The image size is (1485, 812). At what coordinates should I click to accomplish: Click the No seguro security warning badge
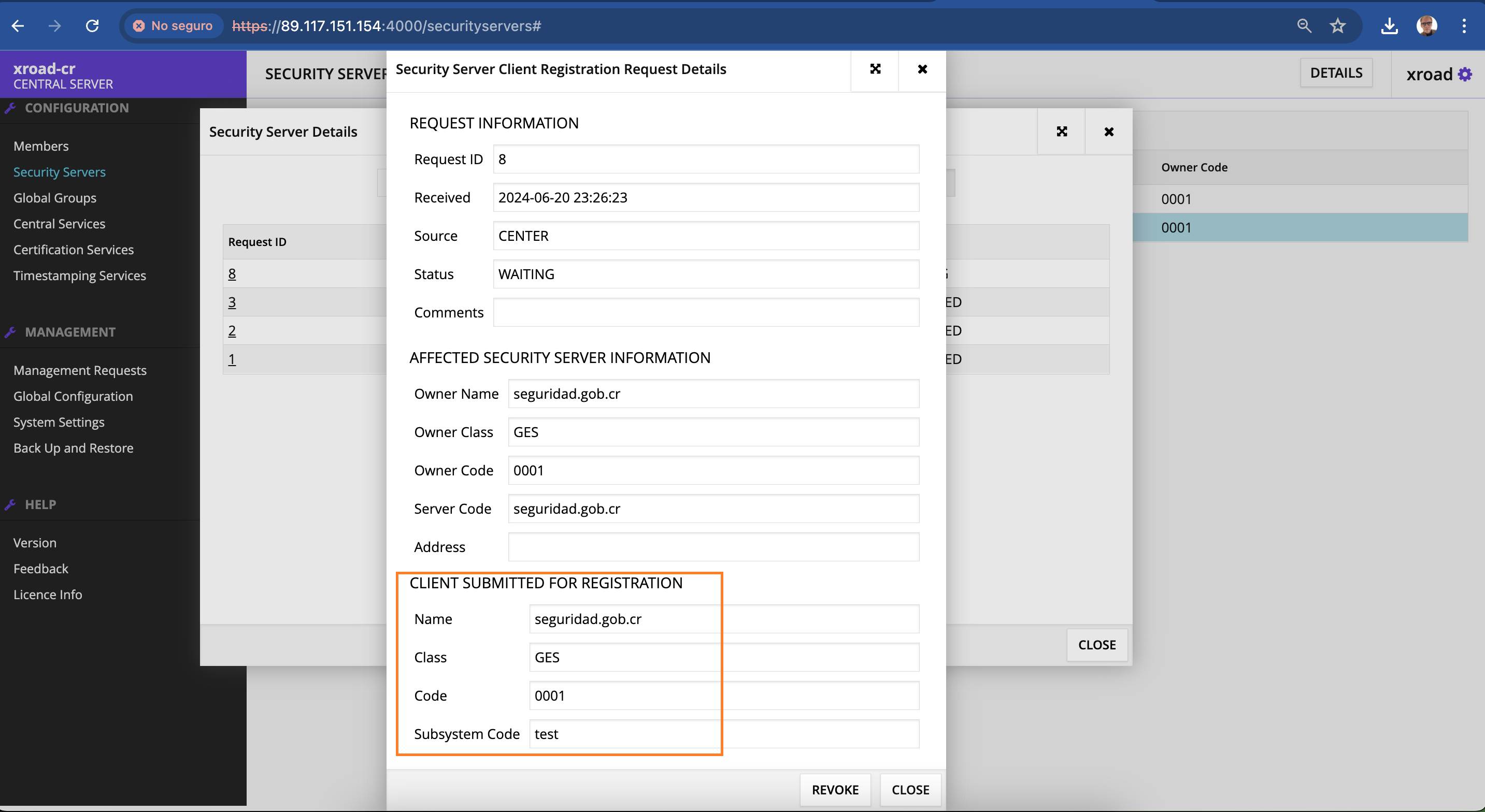pos(174,26)
